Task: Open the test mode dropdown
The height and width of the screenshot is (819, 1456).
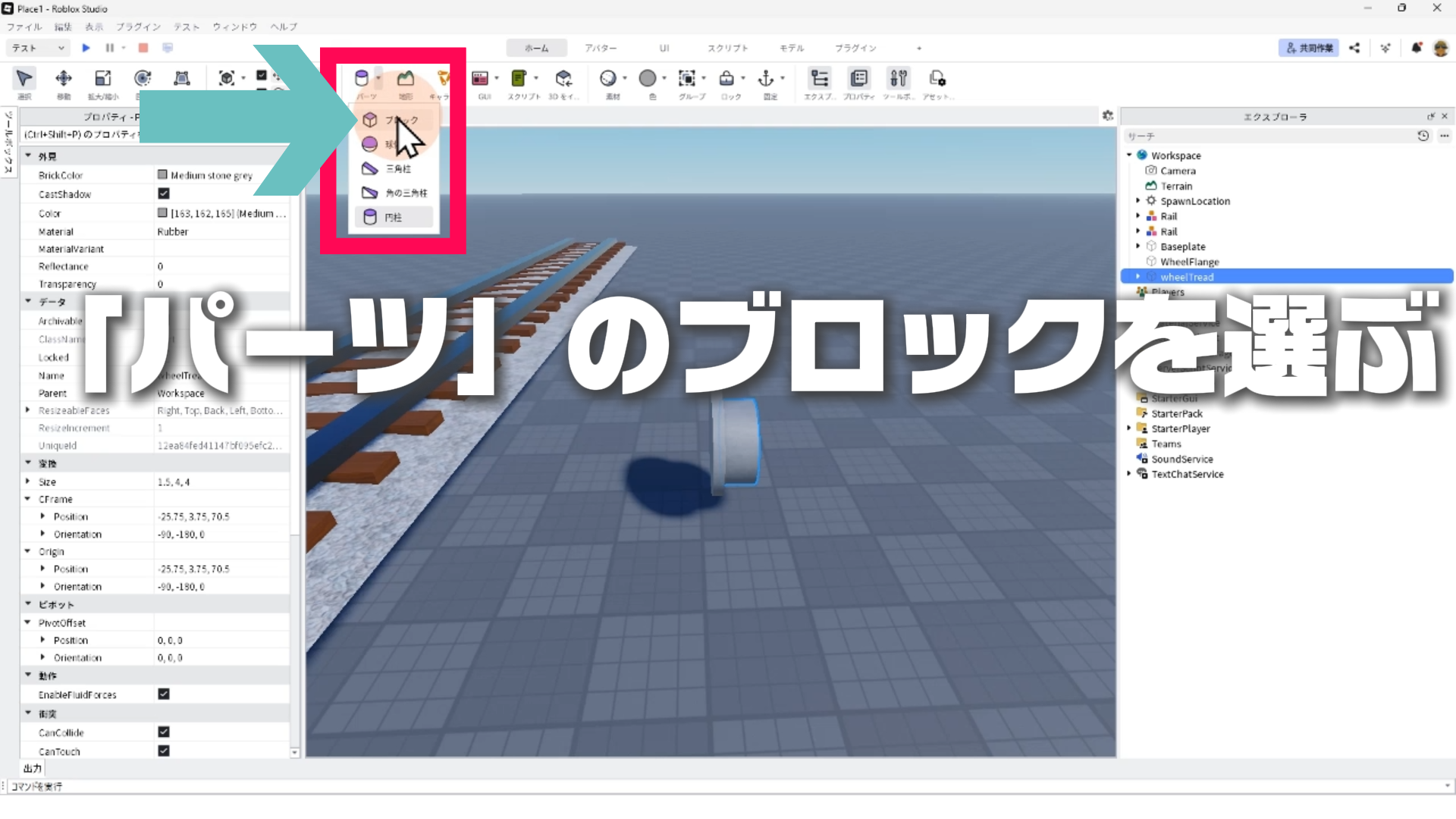Action: (38, 48)
